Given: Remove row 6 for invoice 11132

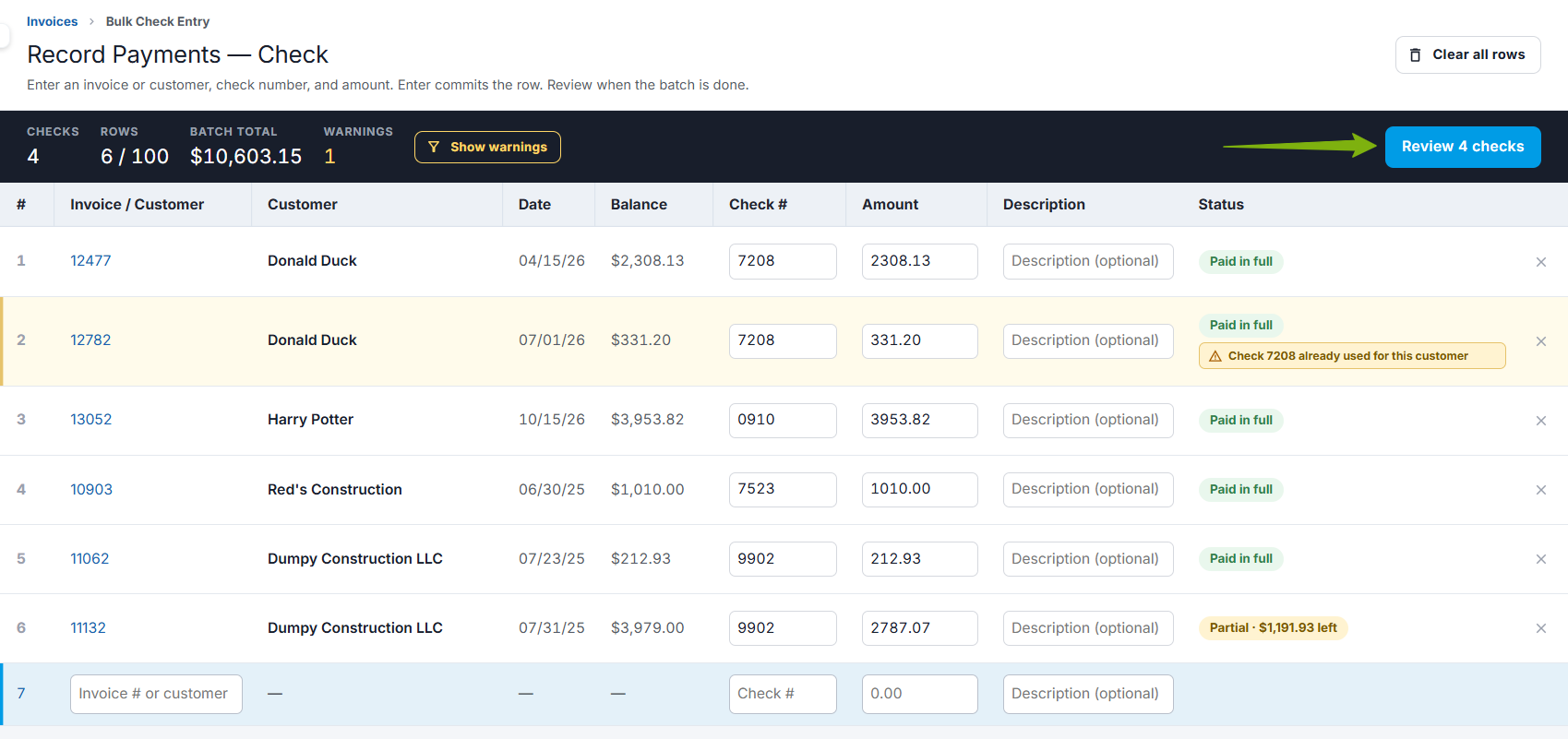Looking at the screenshot, I should coord(1540,628).
